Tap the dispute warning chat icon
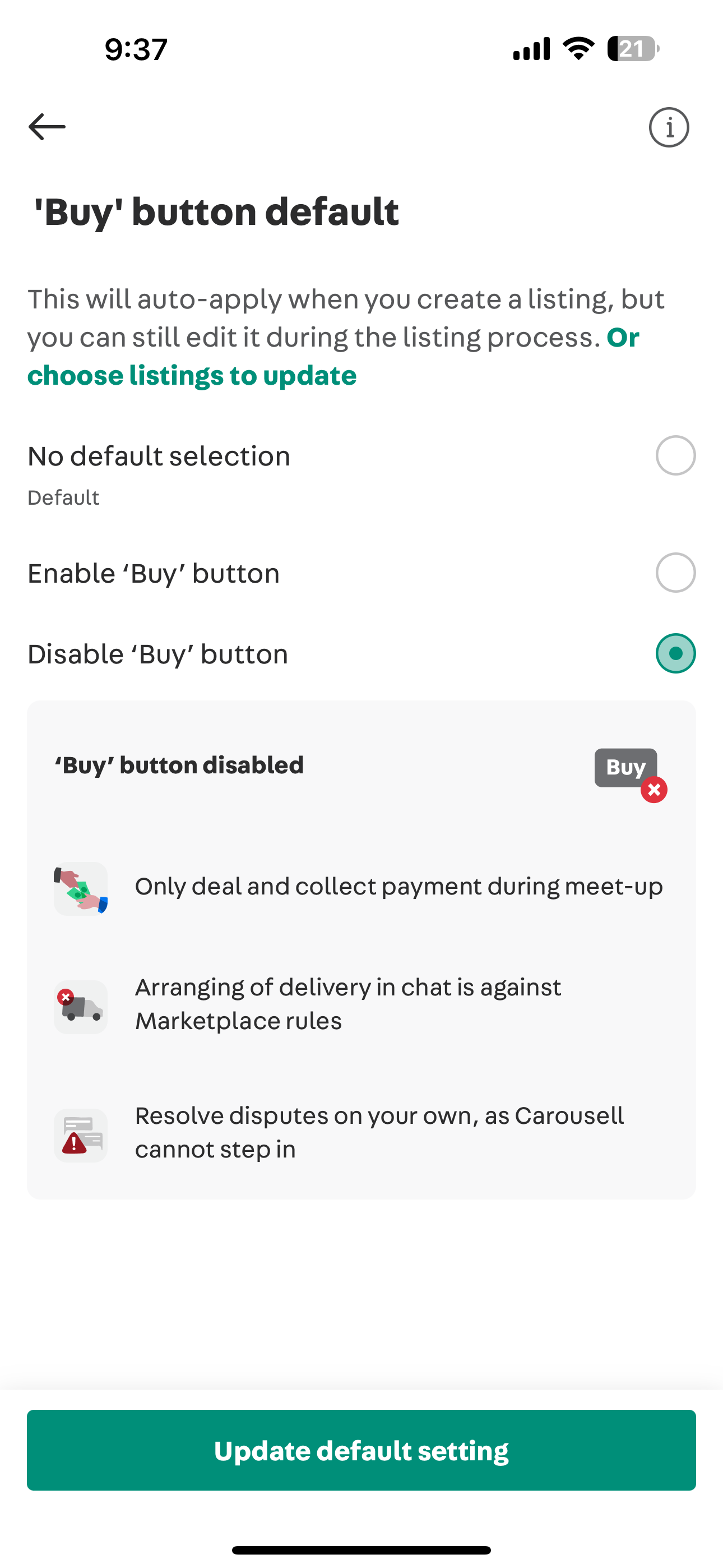This screenshot has height=1568, width=723. pyautogui.click(x=81, y=1135)
